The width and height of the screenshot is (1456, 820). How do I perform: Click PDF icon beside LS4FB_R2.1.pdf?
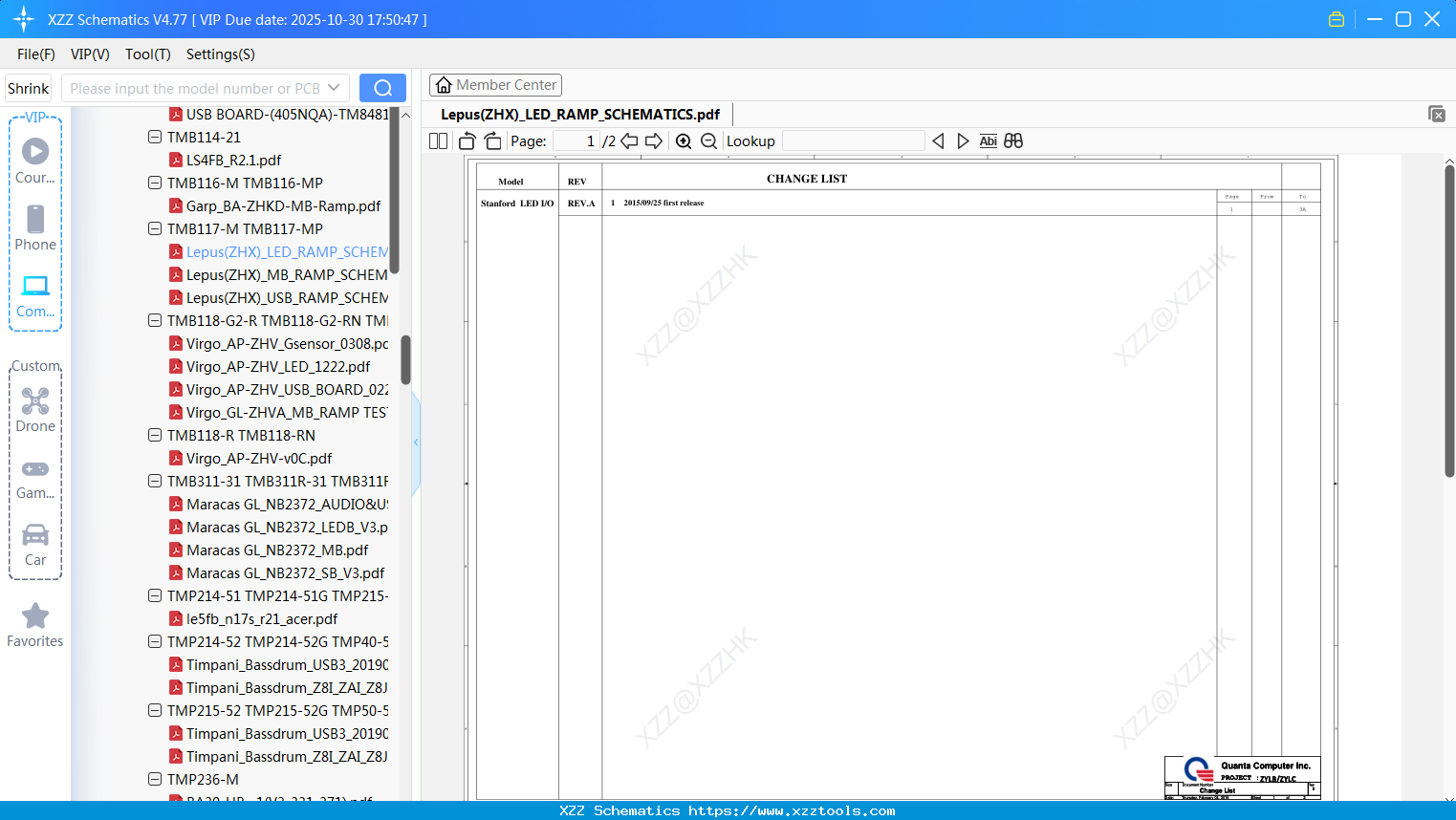[x=176, y=160]
